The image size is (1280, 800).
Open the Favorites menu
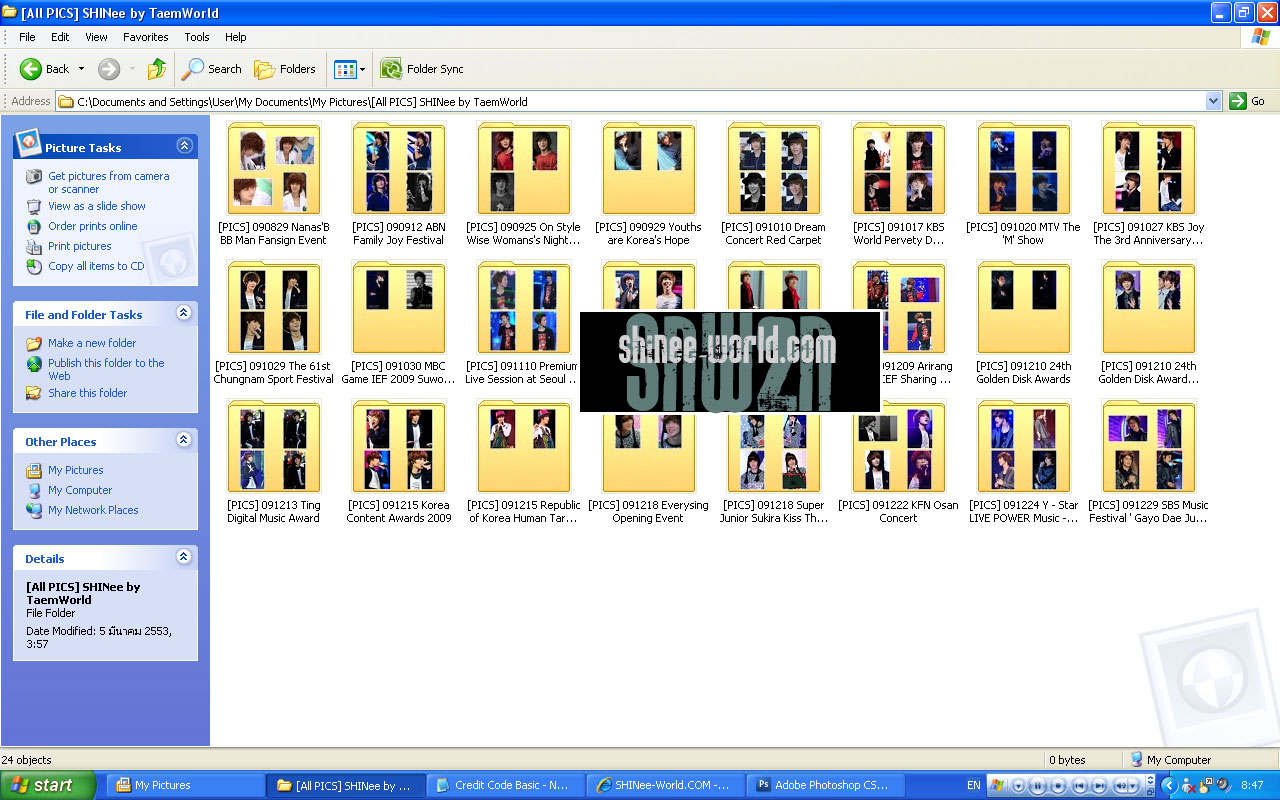pos(146,37)
